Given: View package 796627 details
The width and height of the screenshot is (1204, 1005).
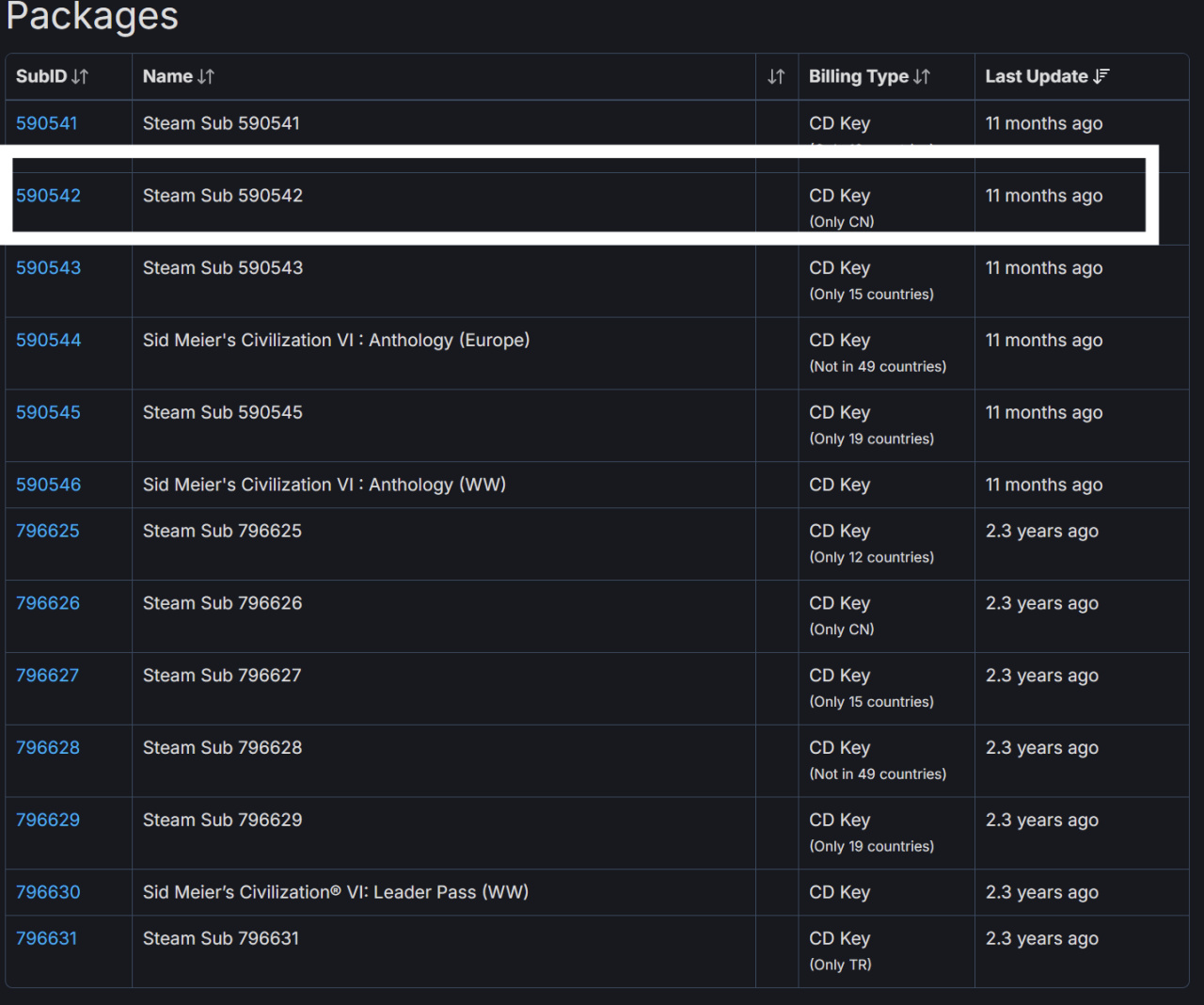Looking at the screenshot, I should 48,676.
